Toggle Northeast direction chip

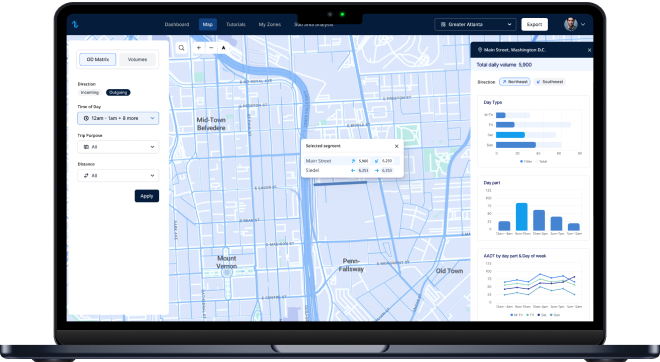(x=515, y=82)
